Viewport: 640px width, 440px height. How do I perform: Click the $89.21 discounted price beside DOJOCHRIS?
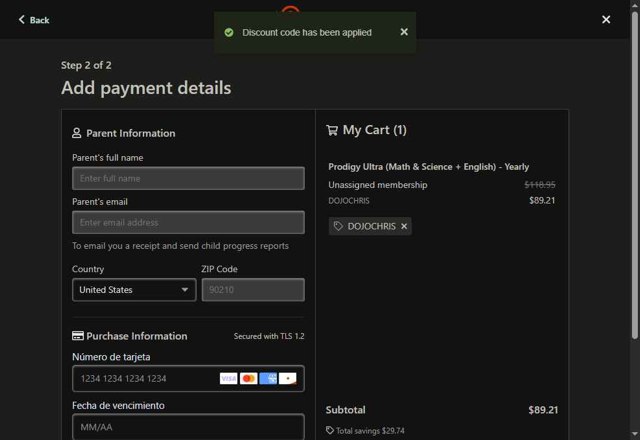(542, 200)
